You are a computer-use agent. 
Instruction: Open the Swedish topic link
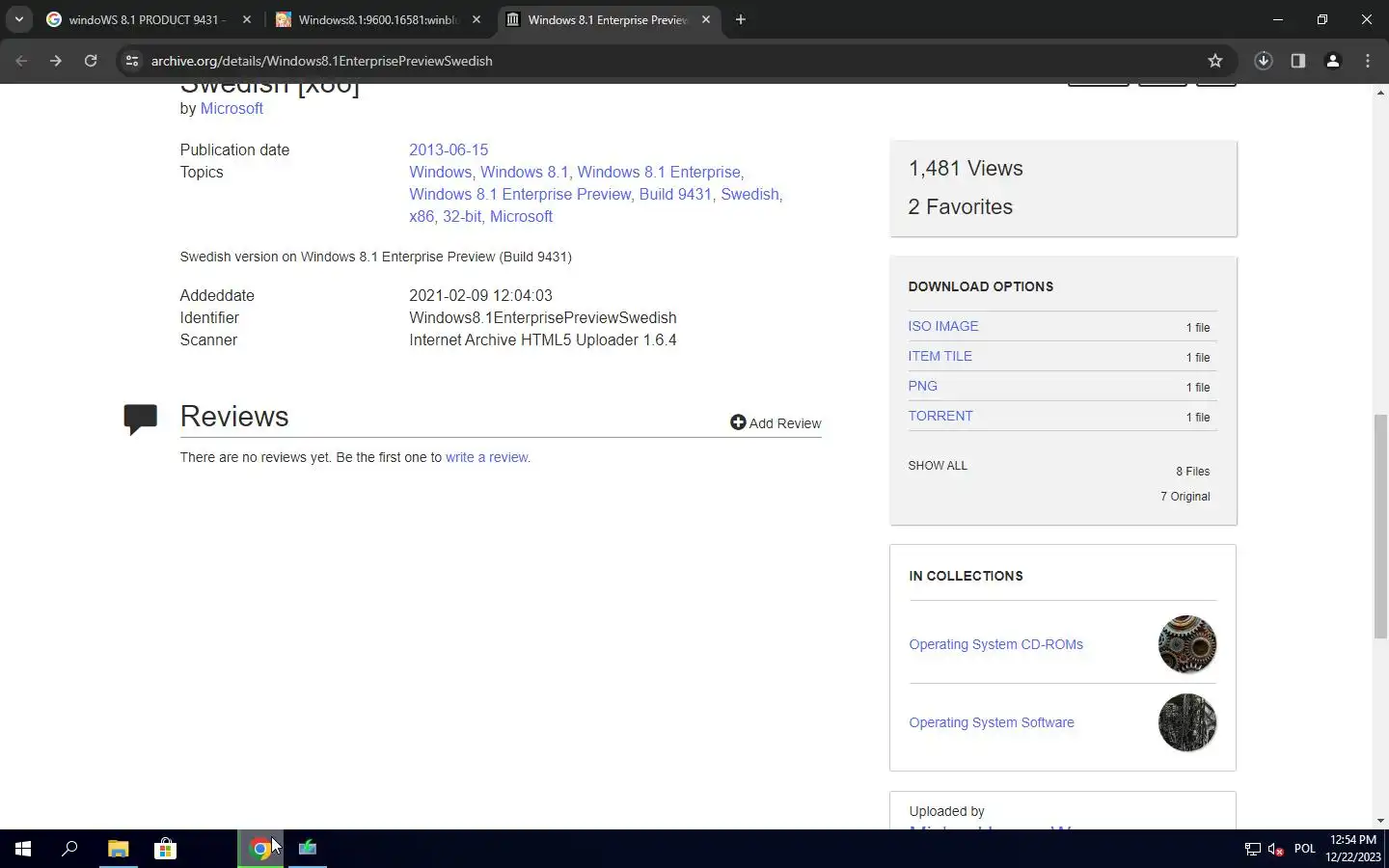749,194
